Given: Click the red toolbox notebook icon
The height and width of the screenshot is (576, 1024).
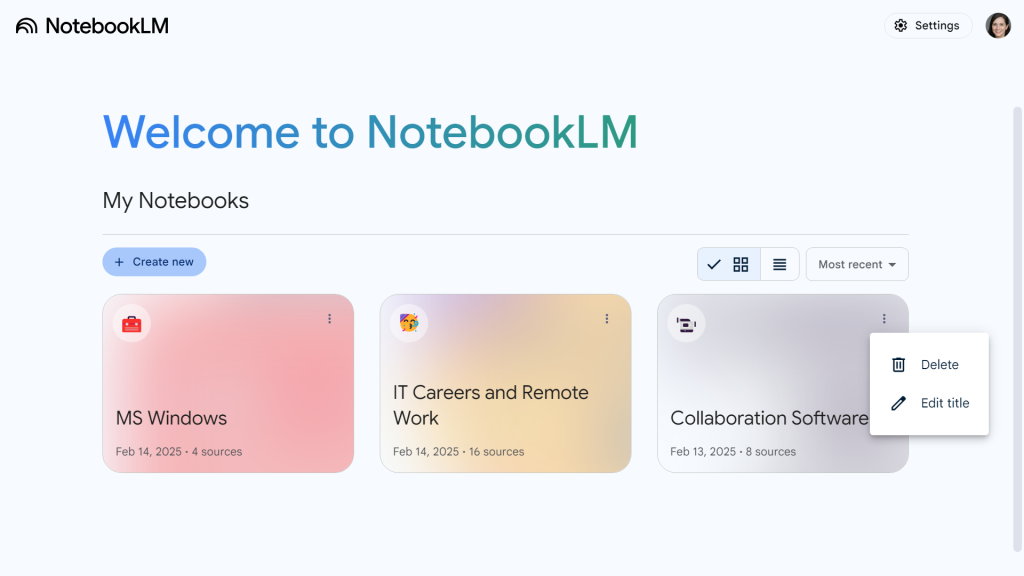Looking at the screenshot, I should (131, 323).
